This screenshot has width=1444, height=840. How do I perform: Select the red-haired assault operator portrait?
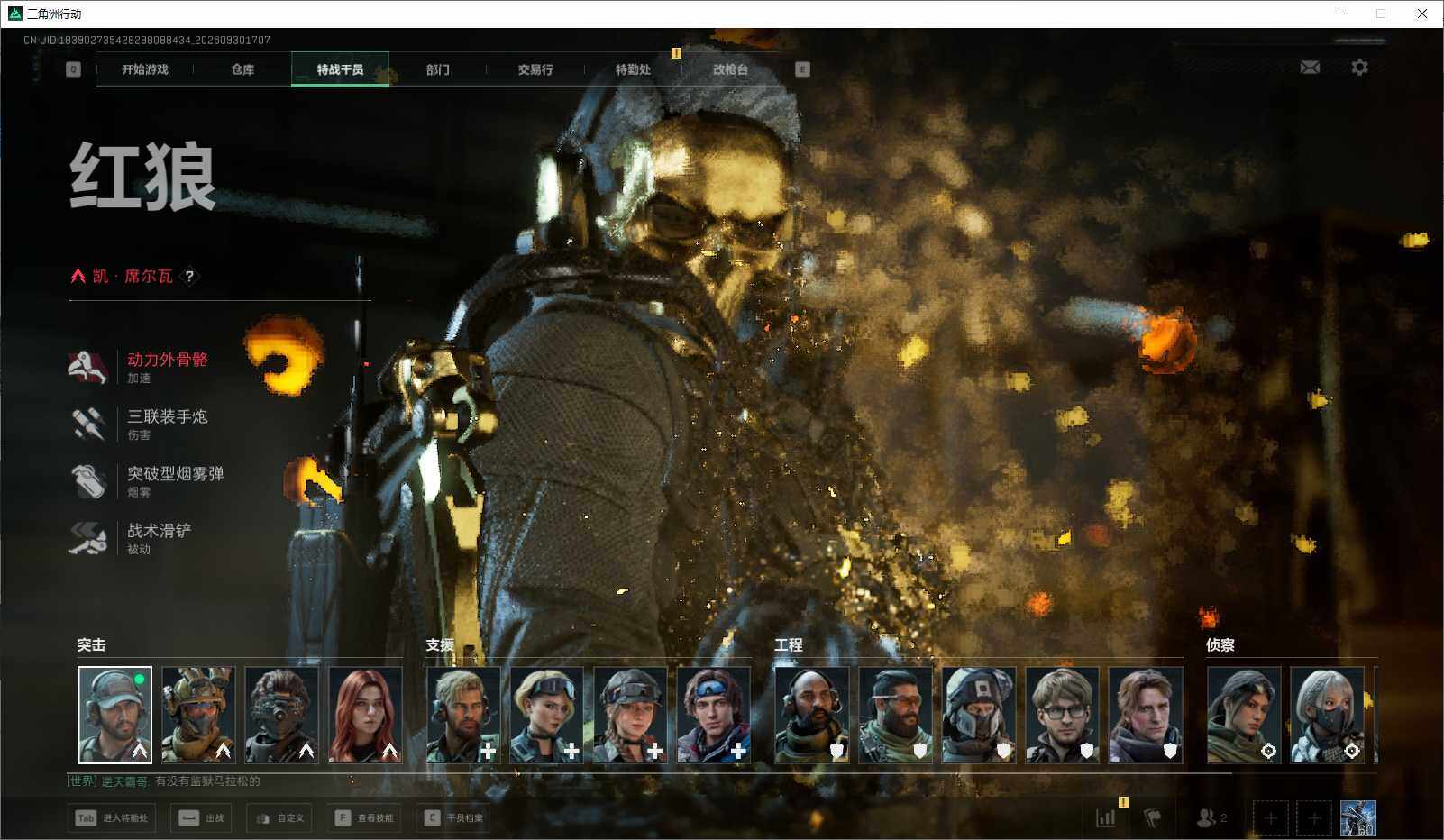(365, 716)
